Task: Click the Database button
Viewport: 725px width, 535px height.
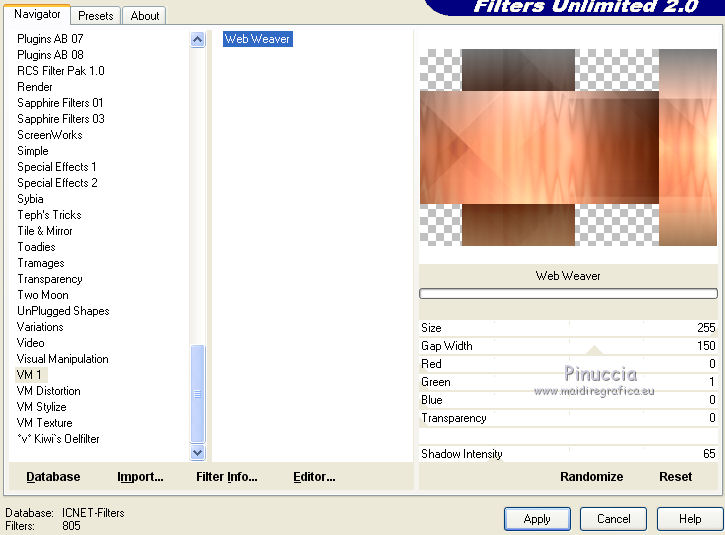Action: [x=53, y=477]
